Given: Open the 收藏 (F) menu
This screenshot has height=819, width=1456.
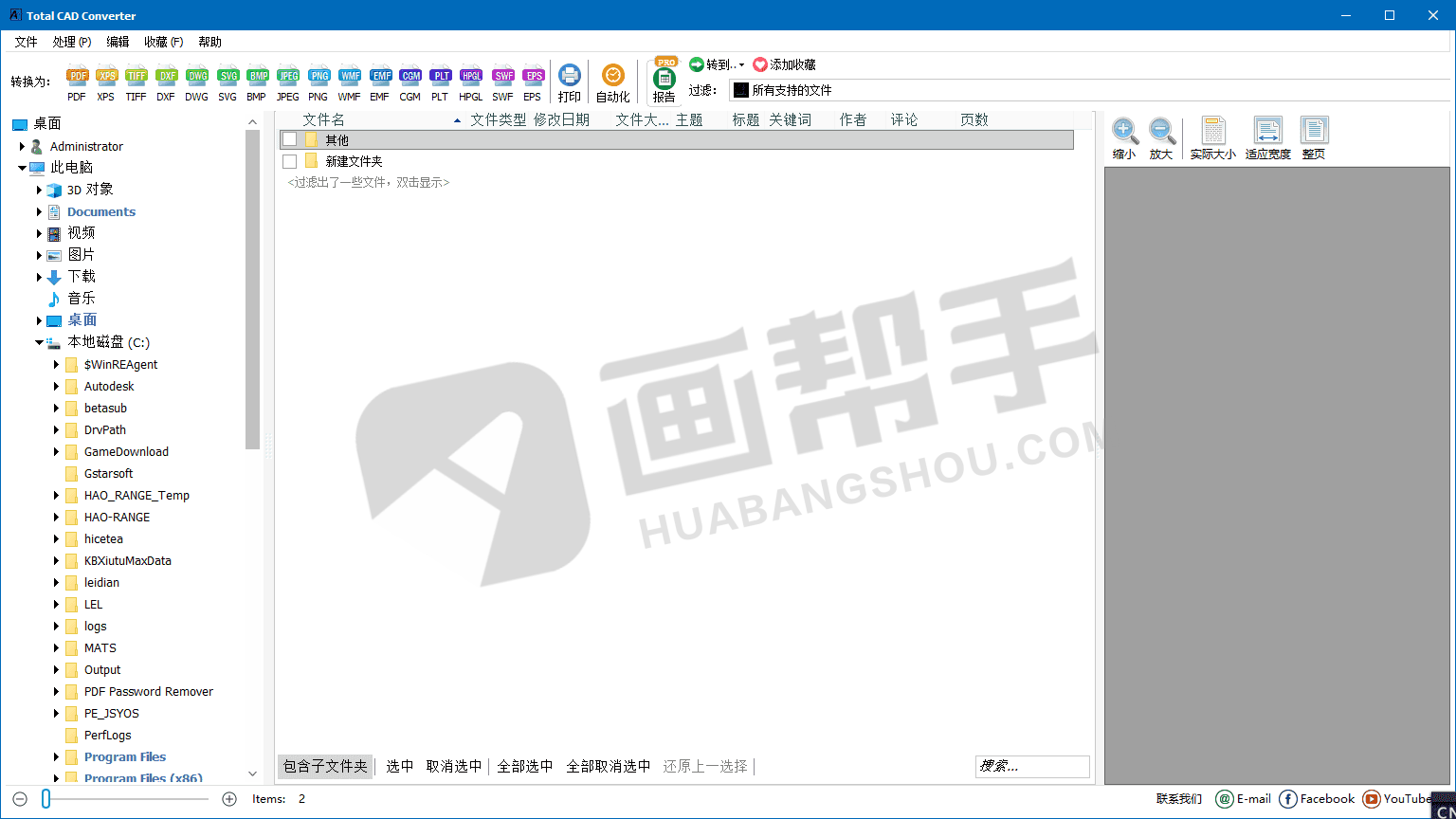Looking at the screenshot, I should [x=164, y=42].
